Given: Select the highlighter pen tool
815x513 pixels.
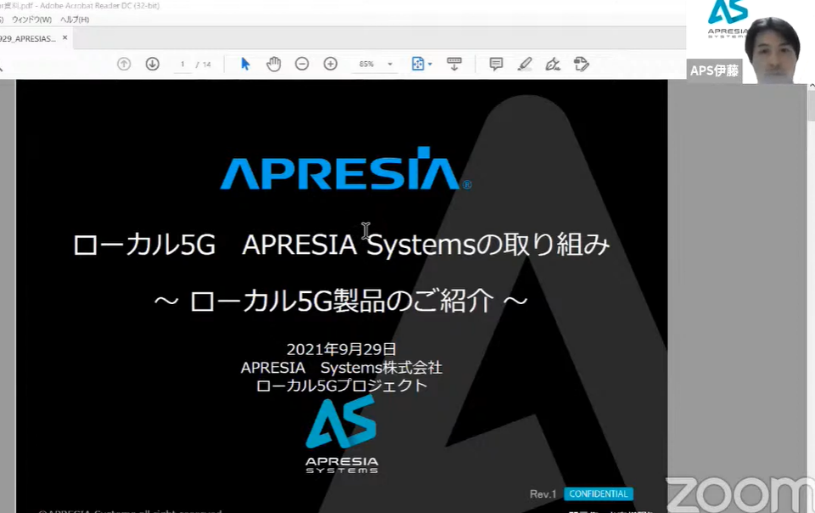Looking at the screenshot, I should [524, 64].
